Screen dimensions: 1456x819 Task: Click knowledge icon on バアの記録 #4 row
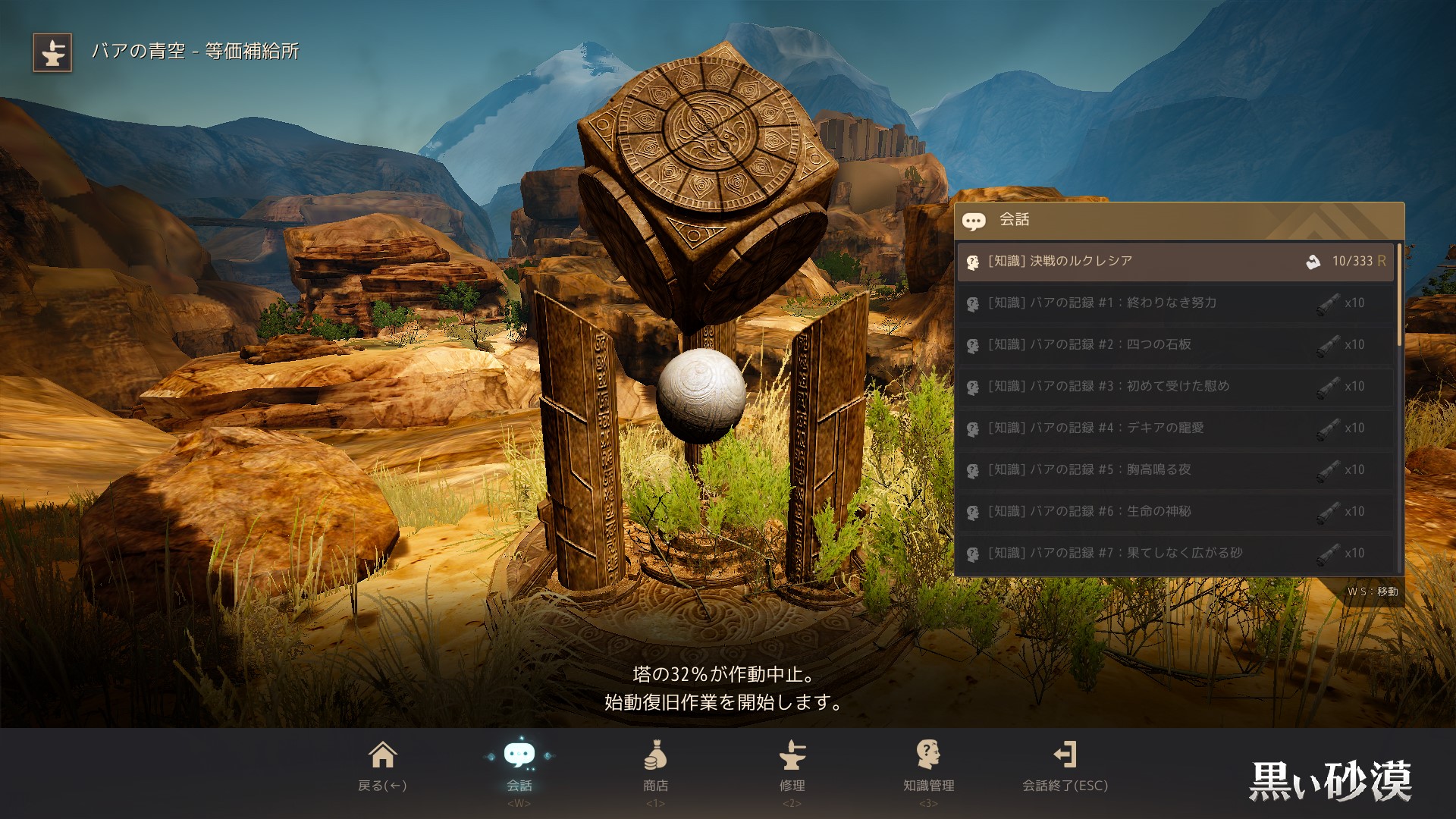point(972,428)
